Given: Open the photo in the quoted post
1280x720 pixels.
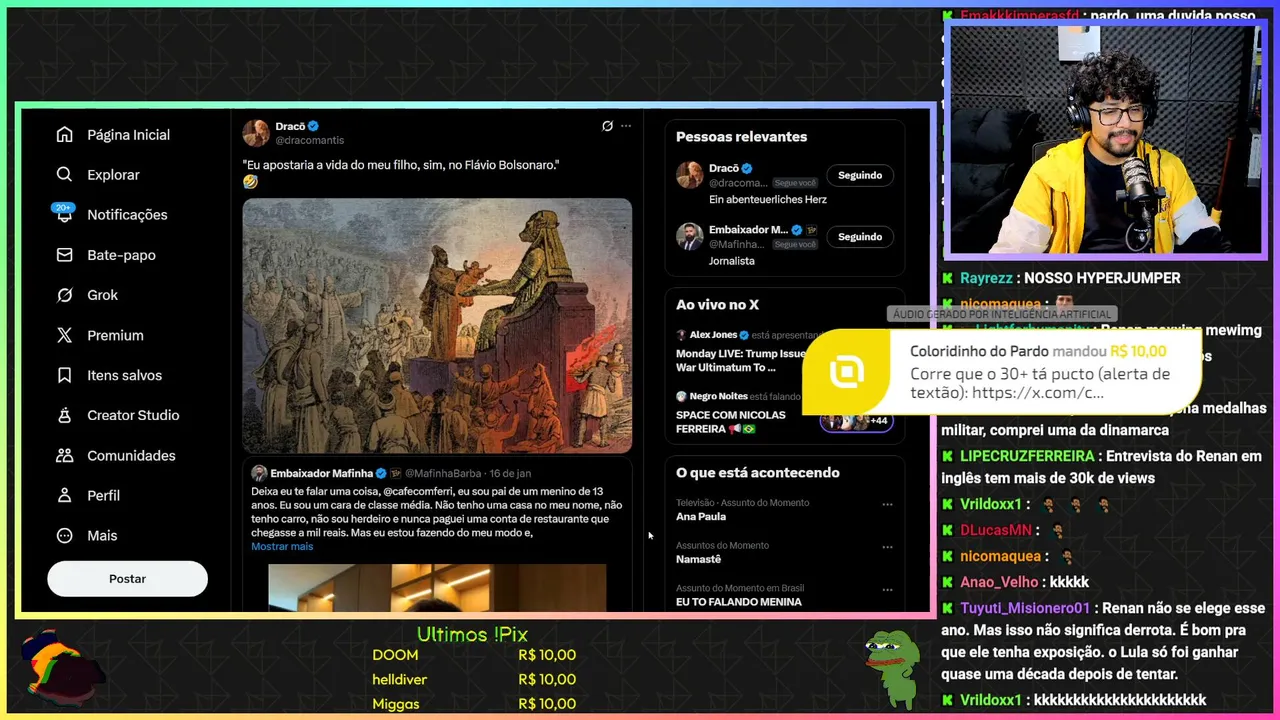Looking at the screenshot, I should (x=437, y=587).
